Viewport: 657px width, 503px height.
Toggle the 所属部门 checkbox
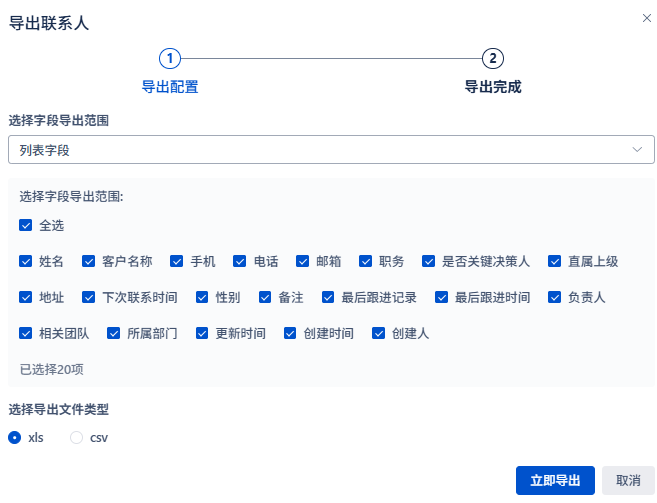(x=114, y=333)
